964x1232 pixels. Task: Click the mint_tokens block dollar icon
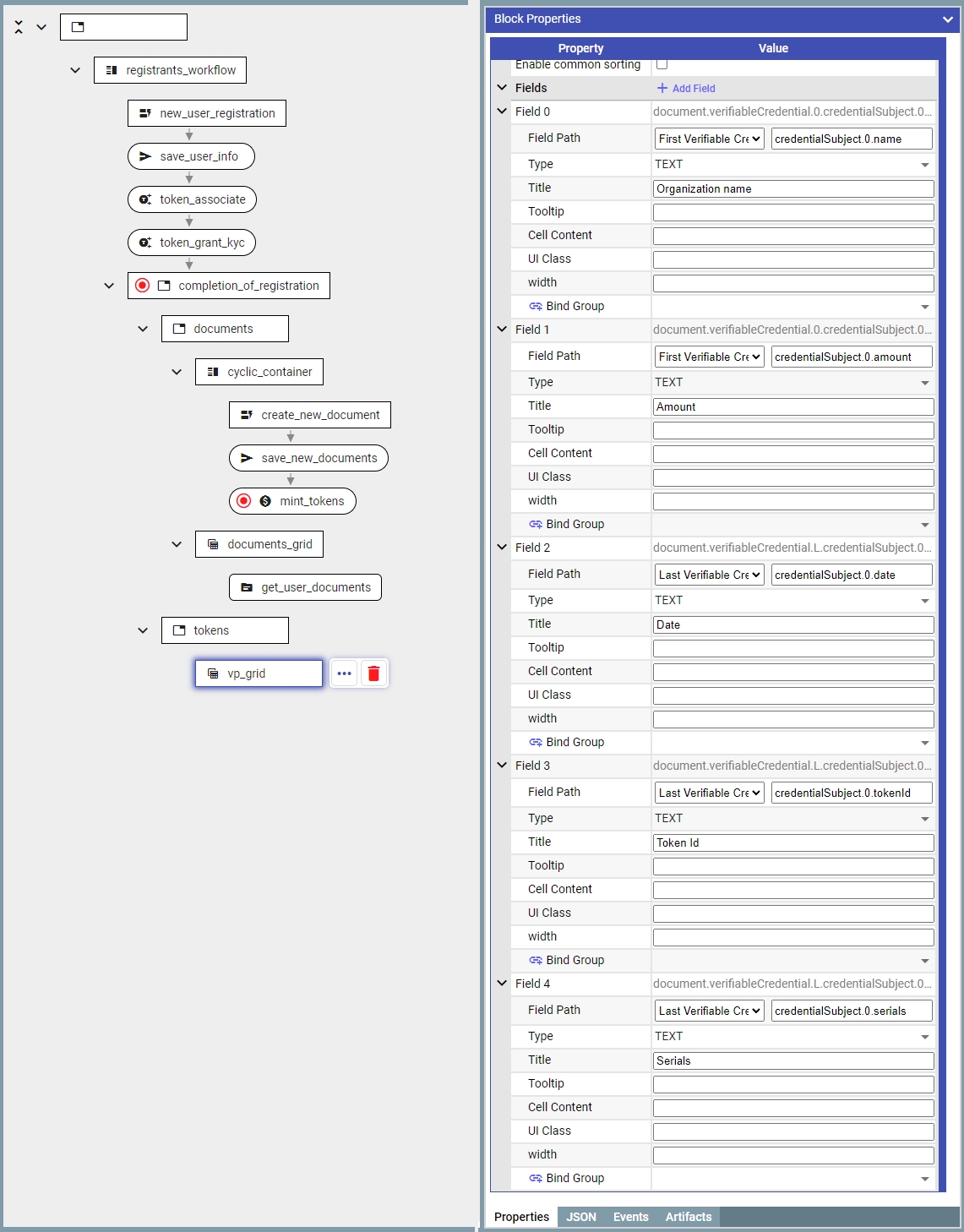(265, 501)
